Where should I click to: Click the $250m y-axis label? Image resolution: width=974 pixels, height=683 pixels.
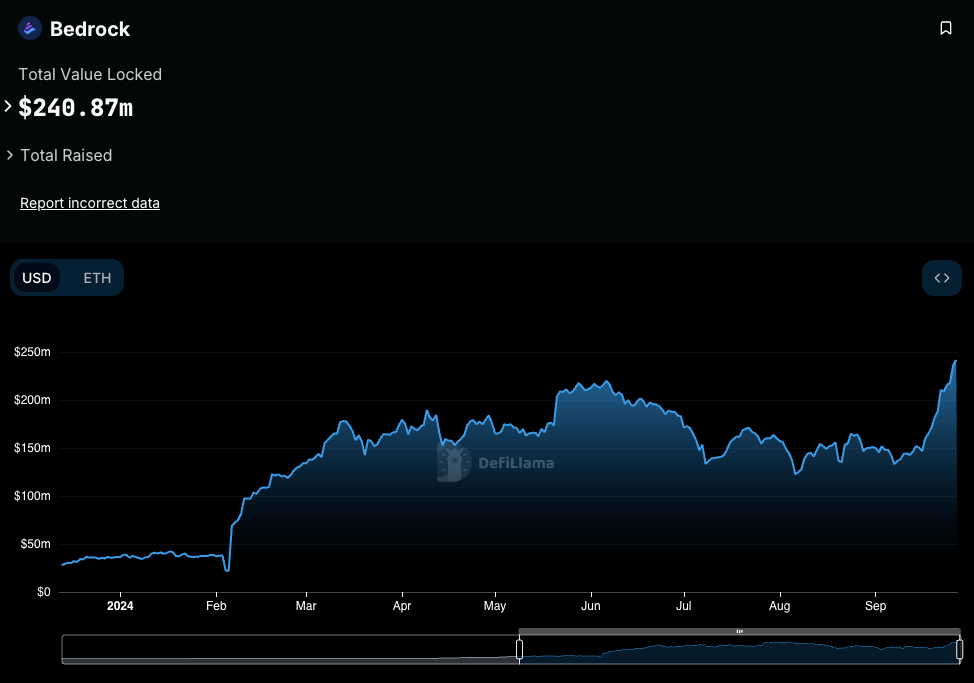(32, 352)
